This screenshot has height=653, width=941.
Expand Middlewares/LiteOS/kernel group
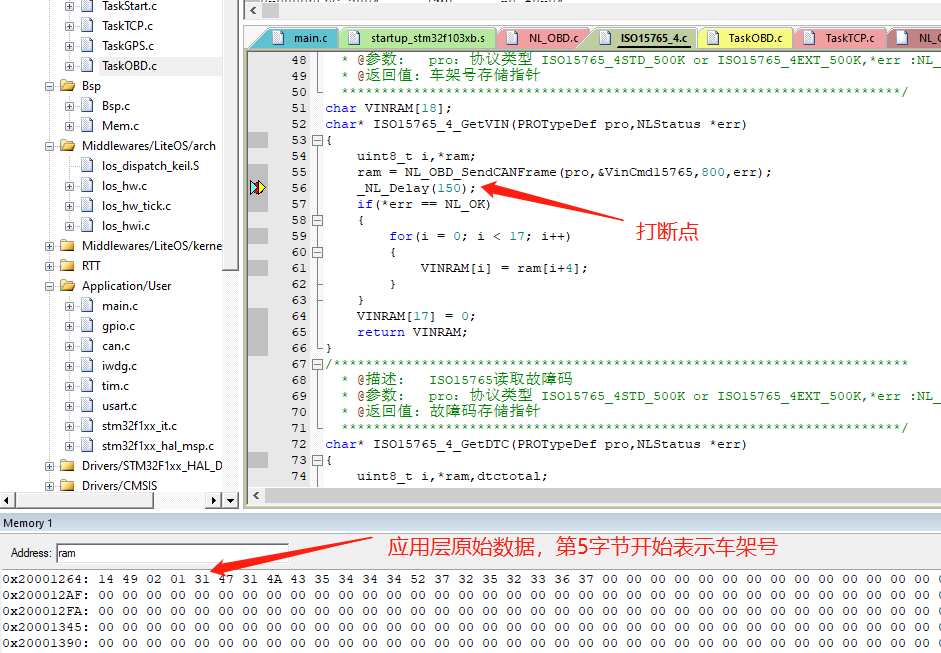pos(50,246)
